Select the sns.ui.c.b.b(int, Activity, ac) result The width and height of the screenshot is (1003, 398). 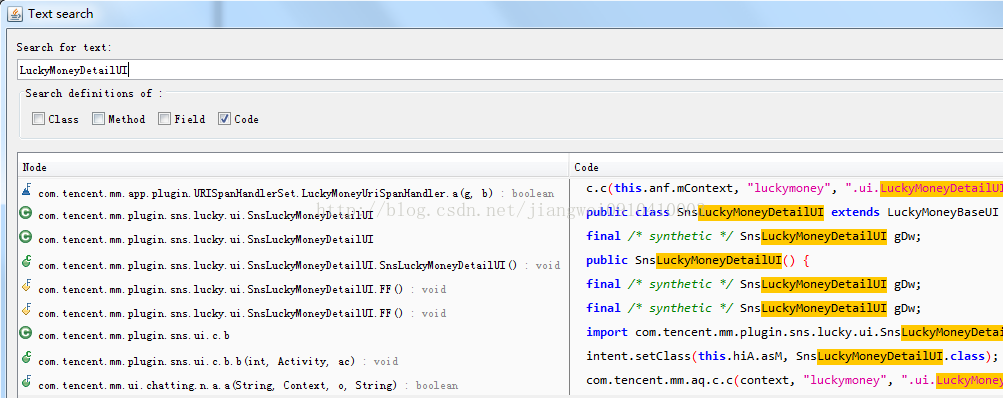(218, 361)
